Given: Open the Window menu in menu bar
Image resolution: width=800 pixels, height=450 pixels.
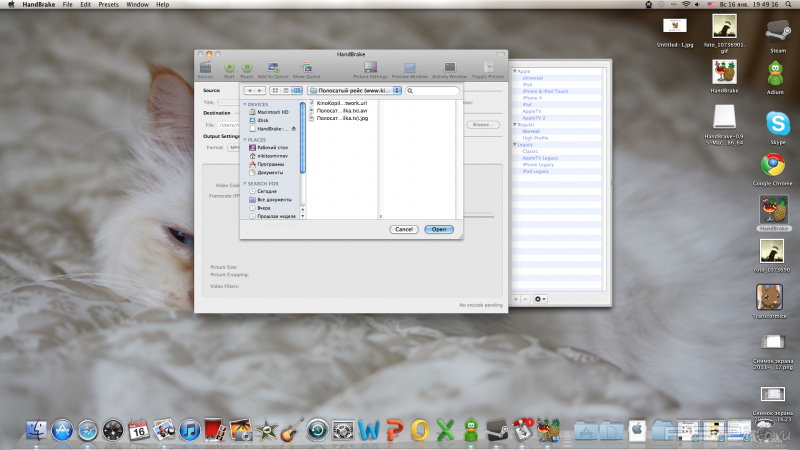Looking at the screenshot, I should coord(138,5).
